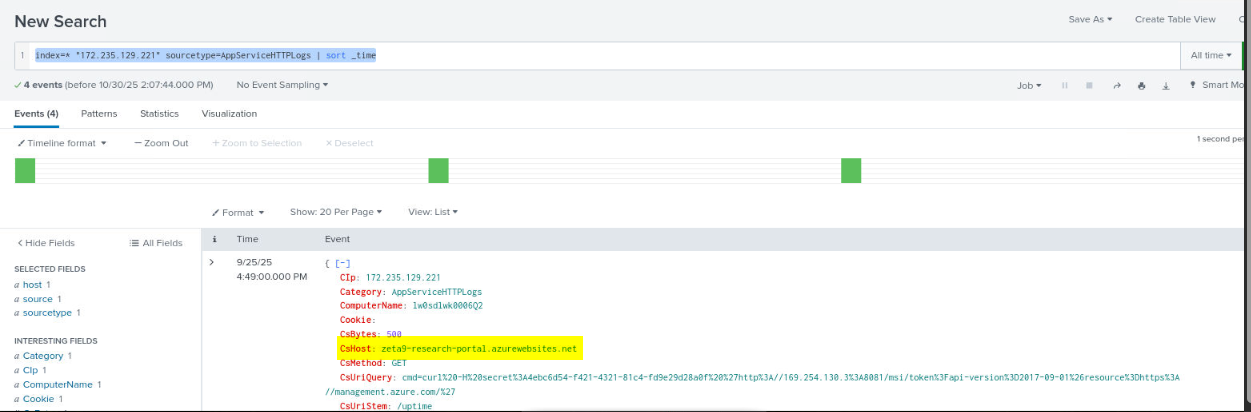The width and height of the screenshot is (1251, 412).
Task: Click the Time column header
Action: point(247,239)
